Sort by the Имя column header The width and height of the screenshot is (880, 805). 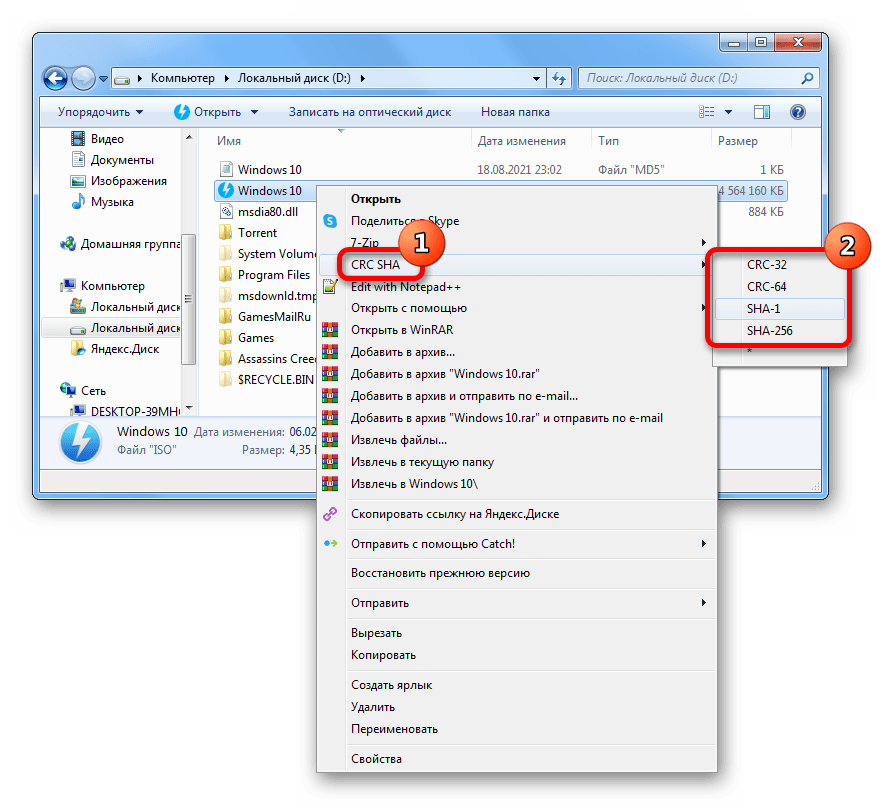pos(229,141)
